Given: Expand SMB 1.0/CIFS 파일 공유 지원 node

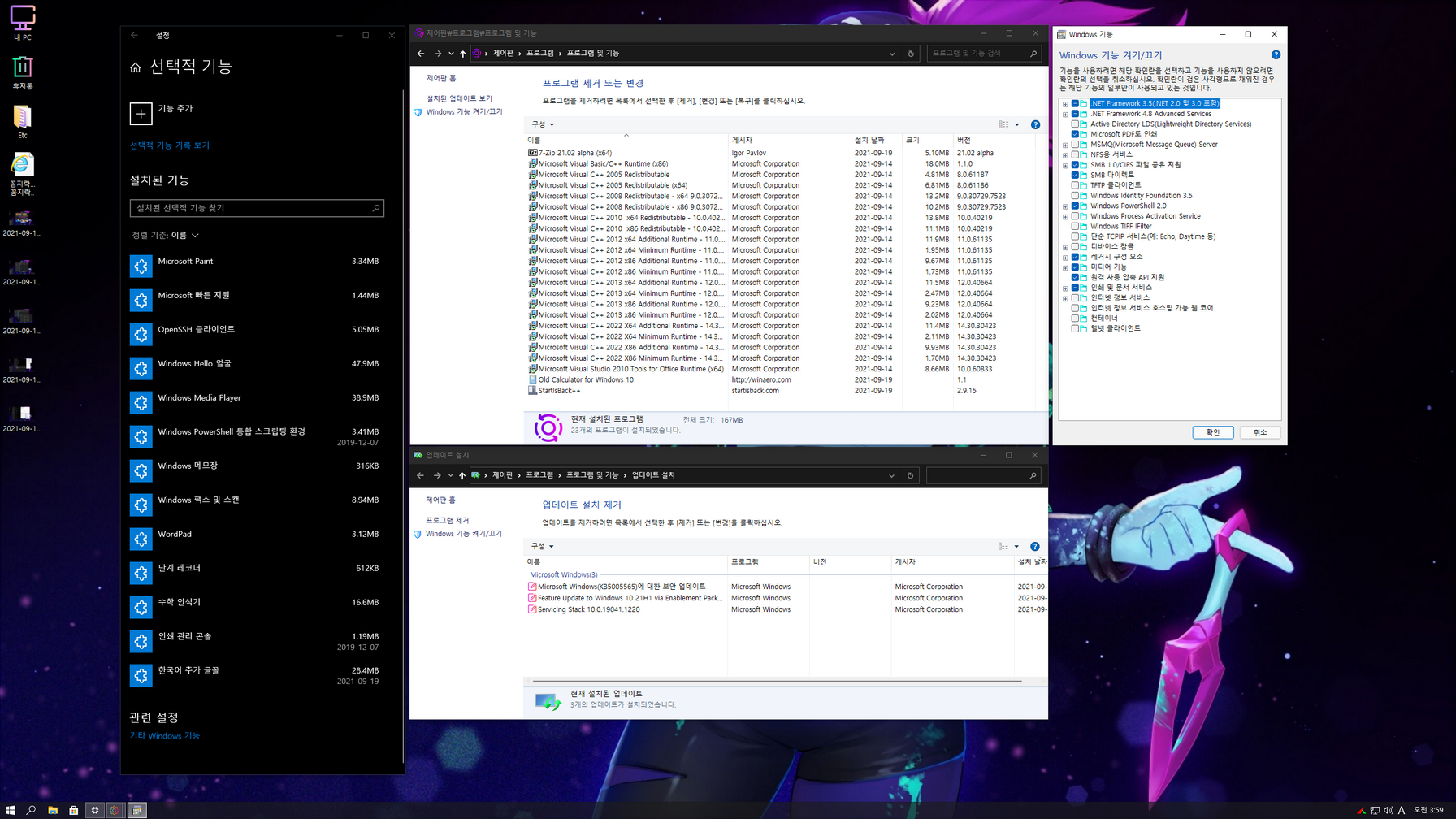Looking at the screenshot, I should [1065, 165].
